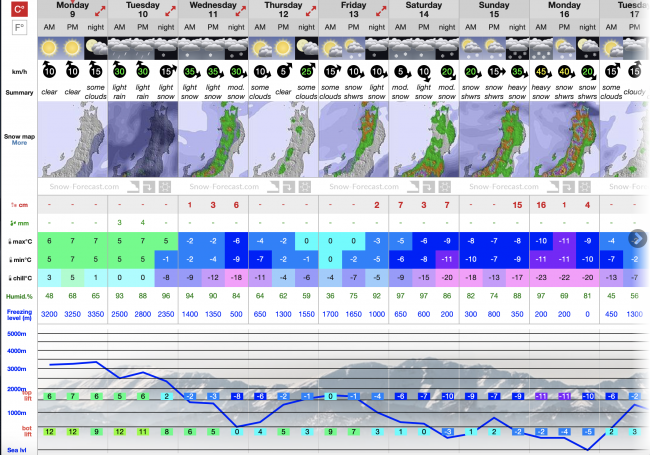Open the Friday 13 snow map thumbnail
Screen dimensions: 650x455
point(354,140)
